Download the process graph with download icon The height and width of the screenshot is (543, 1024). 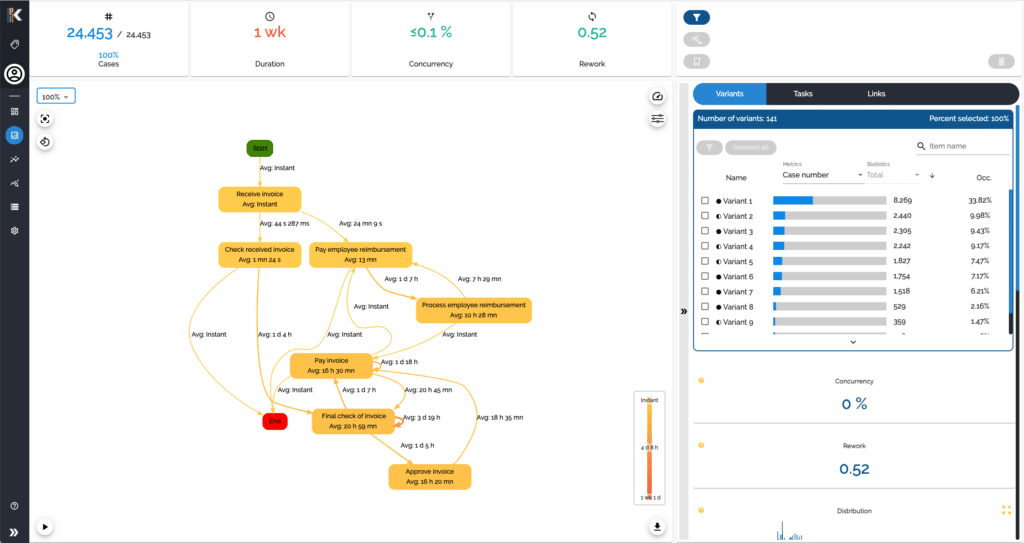pyautogui.click(x=657, y=526)
